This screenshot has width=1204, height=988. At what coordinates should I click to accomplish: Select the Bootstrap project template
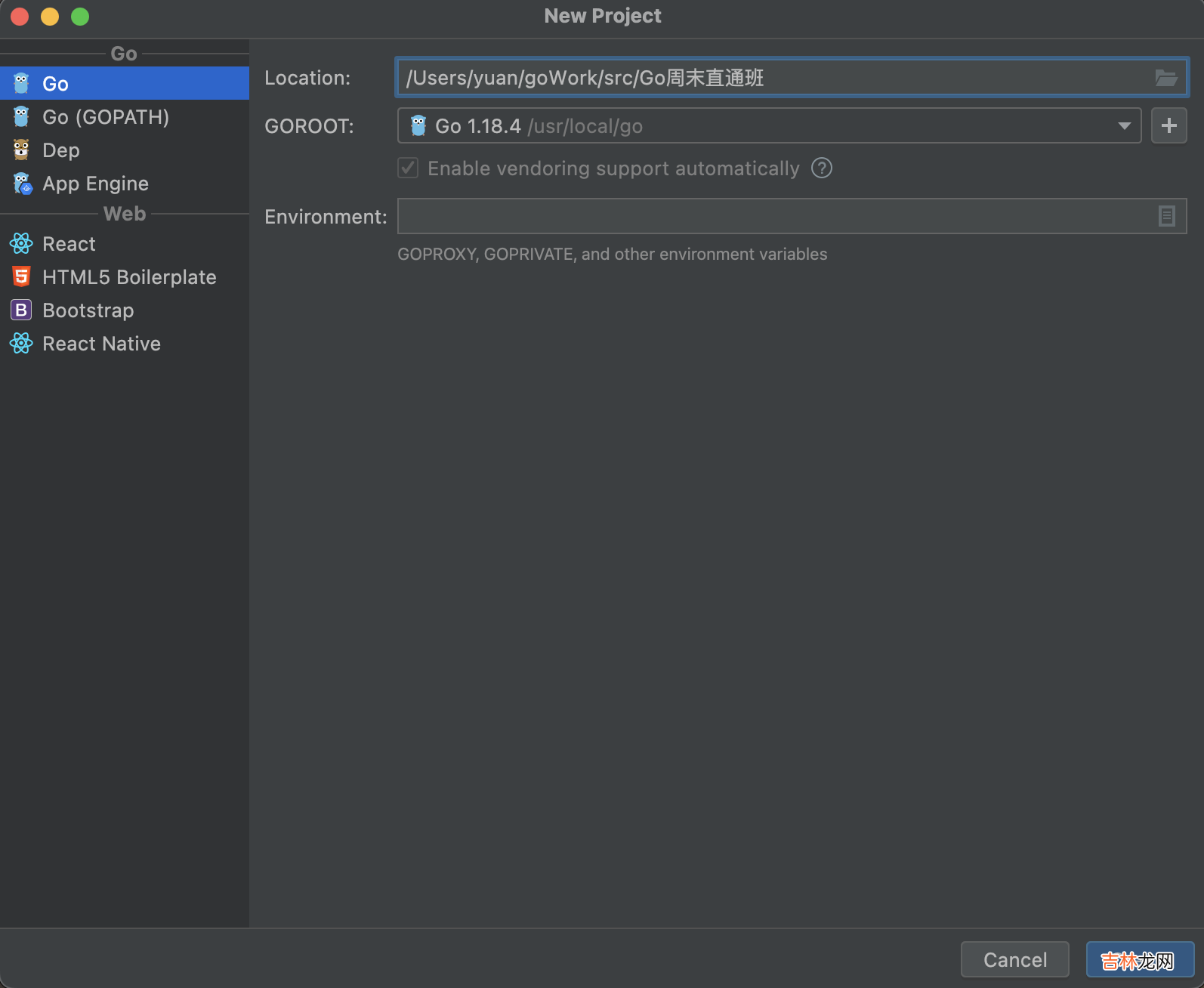pyautogui.click(x=125, y=310)
